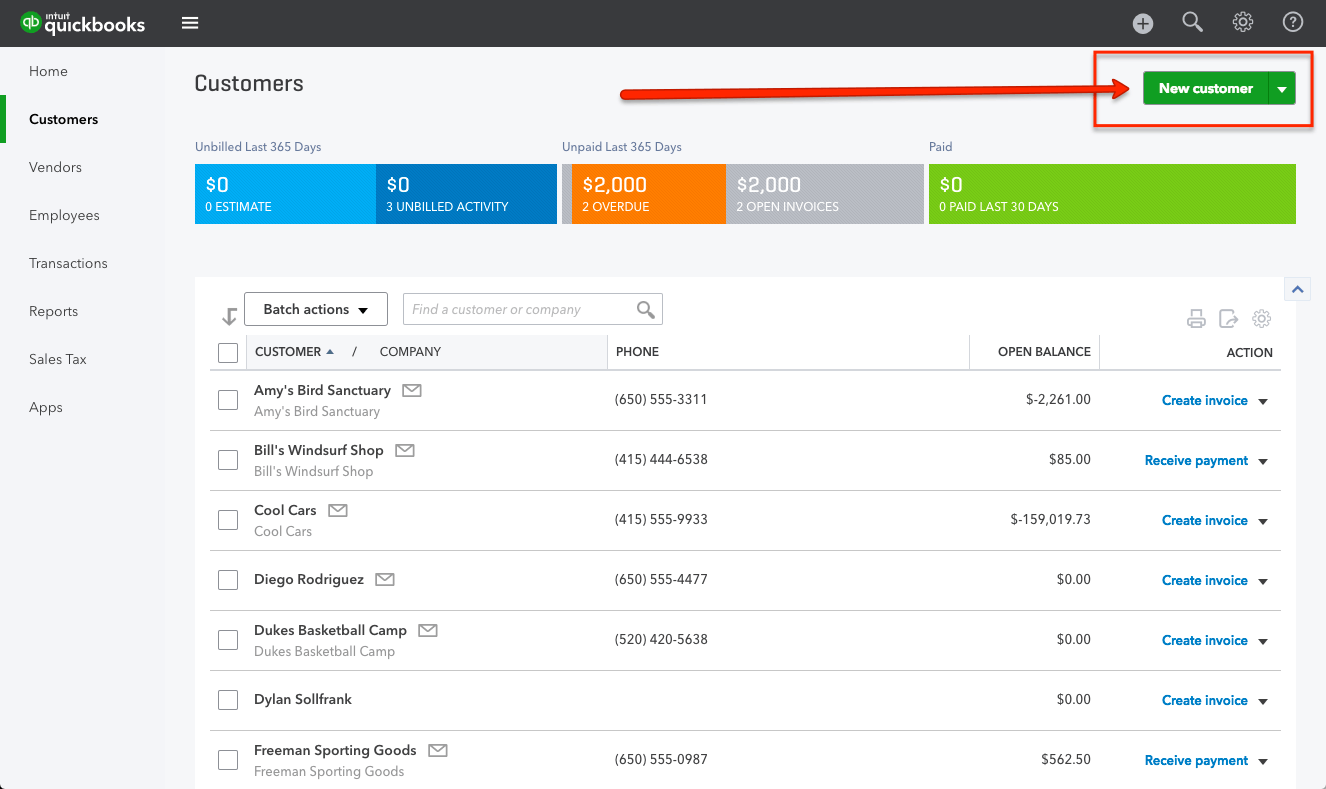Receive payment from Bill's Windsurf Shop
This screenshot has width=1326, height=789.
click(1196, 460)
